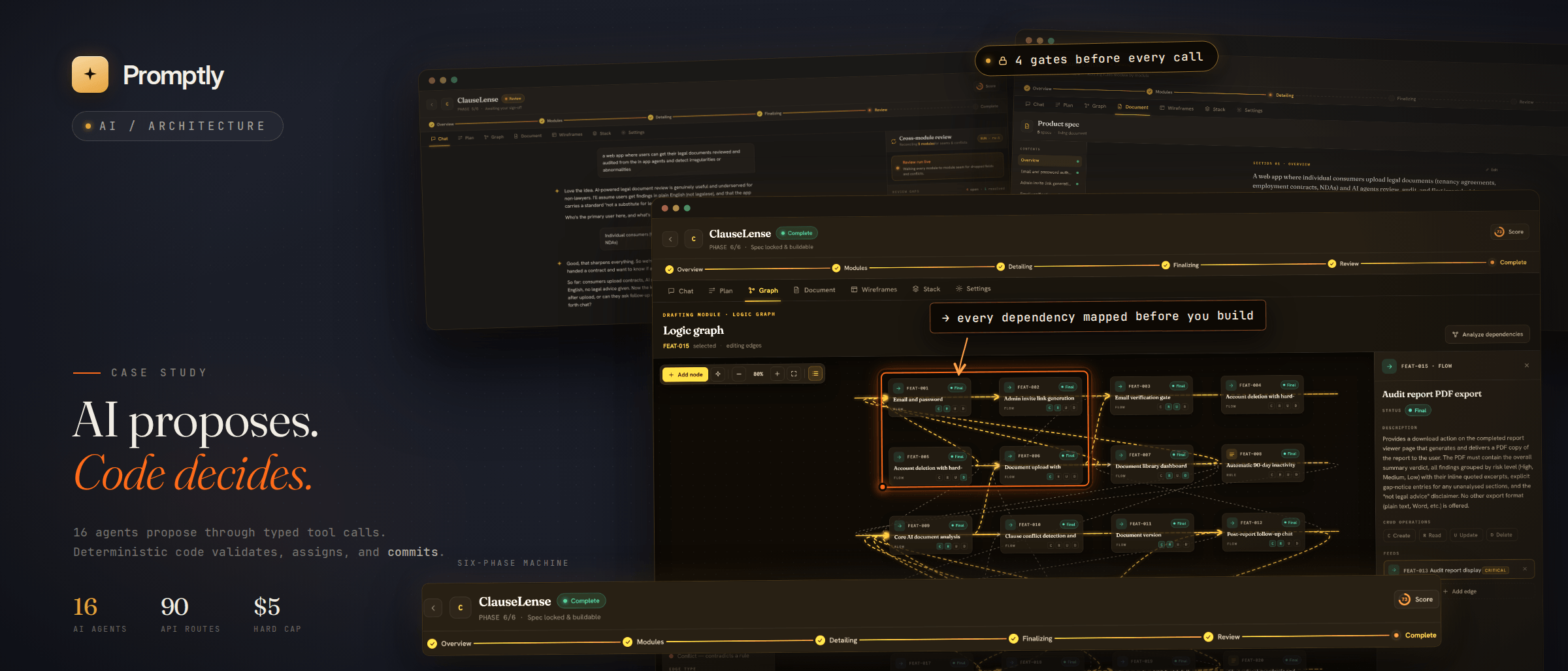Viewport: 1568px width, 671px height.
Task: Select Detailing phase in bottom ClauseLense bar
Action: 836,640
